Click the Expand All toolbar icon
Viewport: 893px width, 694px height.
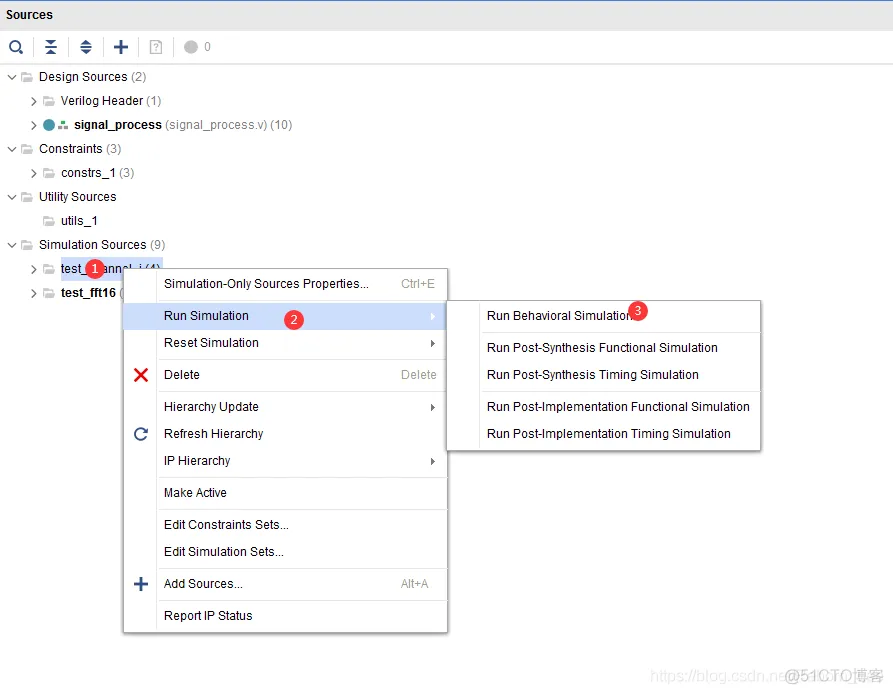(x=85, y=47)
